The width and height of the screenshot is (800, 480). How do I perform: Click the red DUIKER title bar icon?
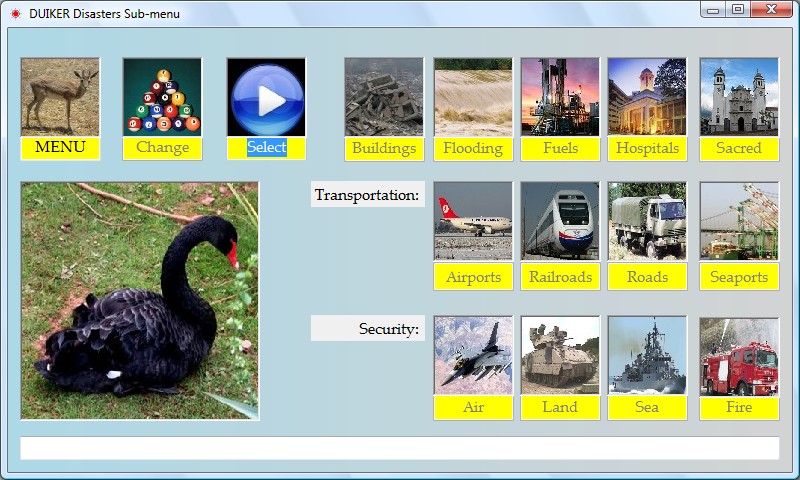pos(15,14)
